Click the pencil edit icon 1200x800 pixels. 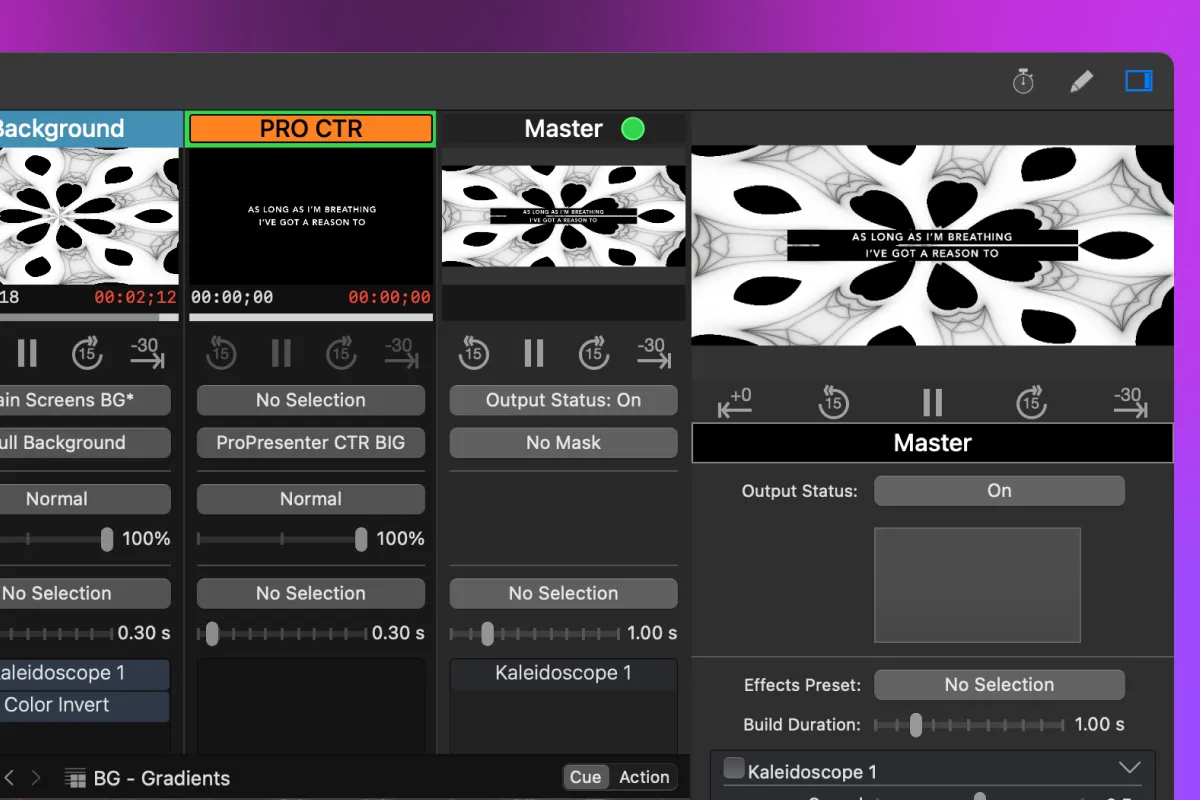tap(1081, 82)
